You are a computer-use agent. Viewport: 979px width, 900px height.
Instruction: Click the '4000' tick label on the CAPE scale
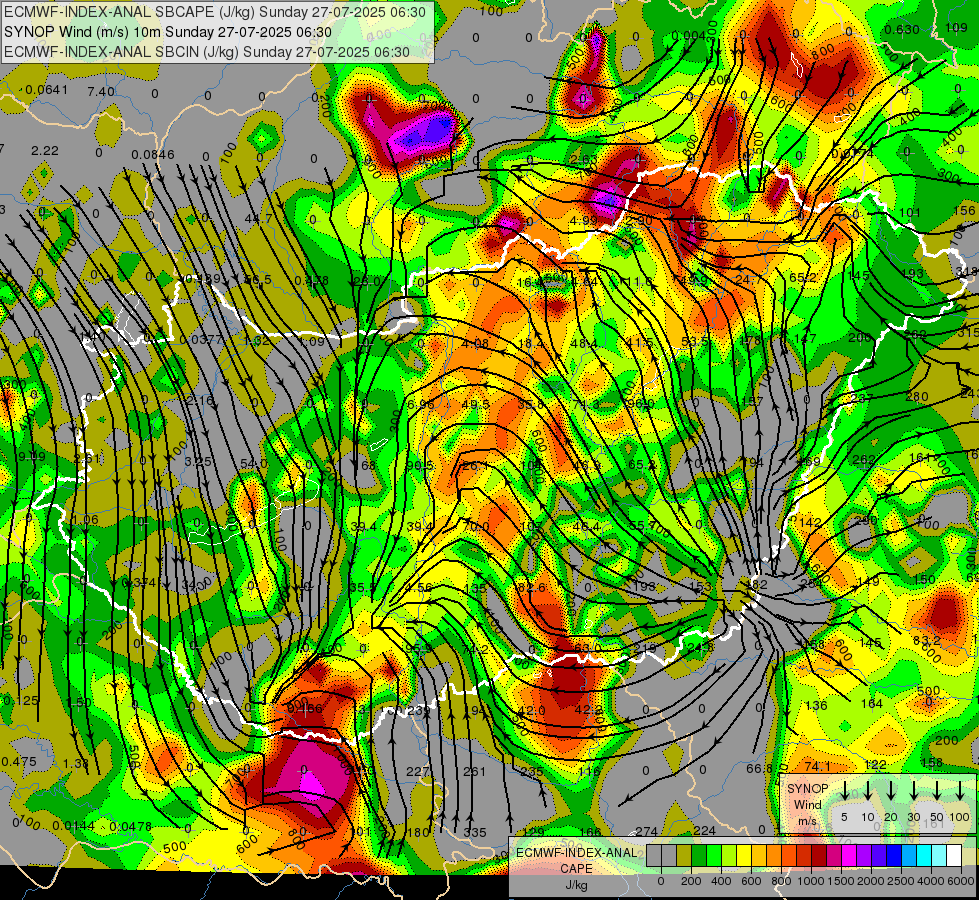click(932, 881)
